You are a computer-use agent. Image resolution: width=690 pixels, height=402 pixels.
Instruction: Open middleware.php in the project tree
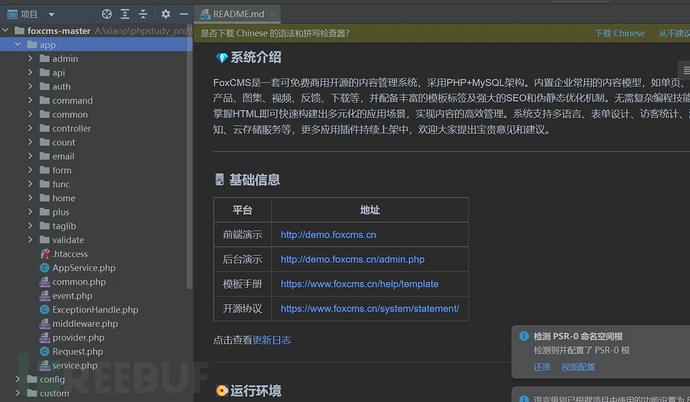(85, 324)
